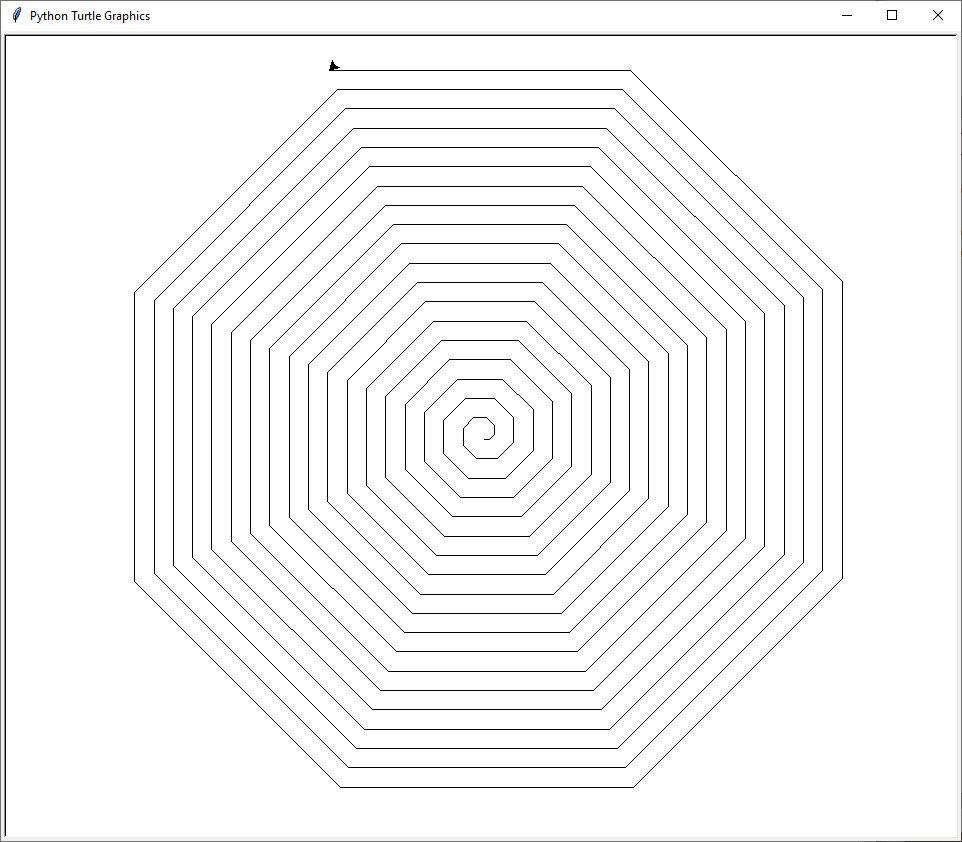962x842 pixels.
Task: Close the Python Turtle Graphics window
Action: pyautogui.click(x=937, y=15)
